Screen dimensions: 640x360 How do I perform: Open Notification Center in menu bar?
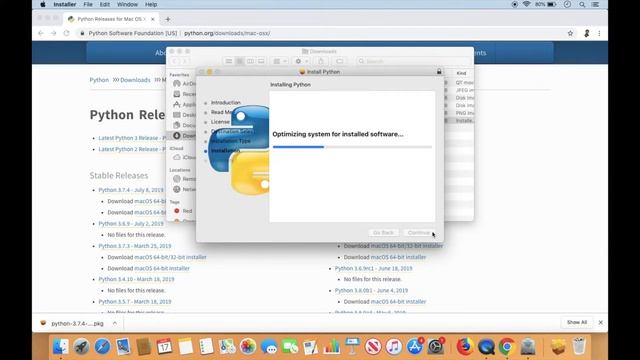[596, 4]
